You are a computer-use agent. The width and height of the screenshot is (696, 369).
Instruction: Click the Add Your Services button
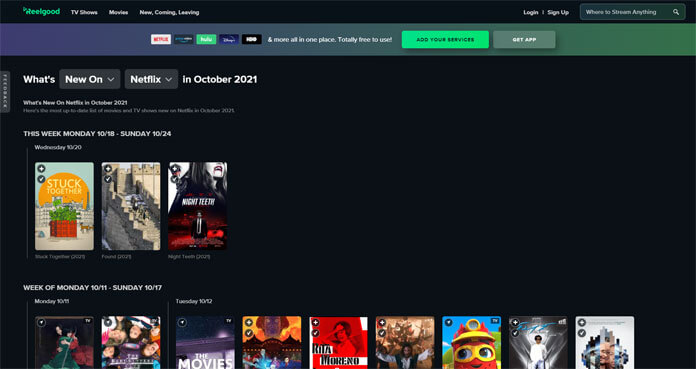[445, 40]
